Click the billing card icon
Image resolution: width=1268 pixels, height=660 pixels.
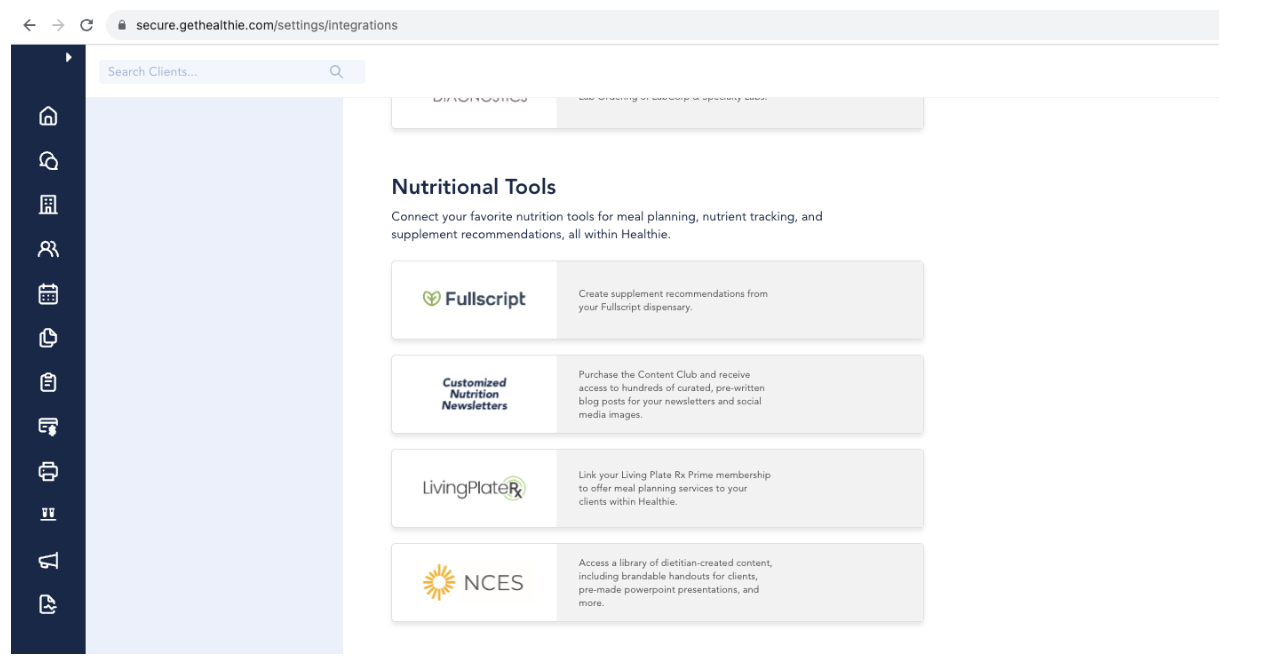[x=48, y=427]
